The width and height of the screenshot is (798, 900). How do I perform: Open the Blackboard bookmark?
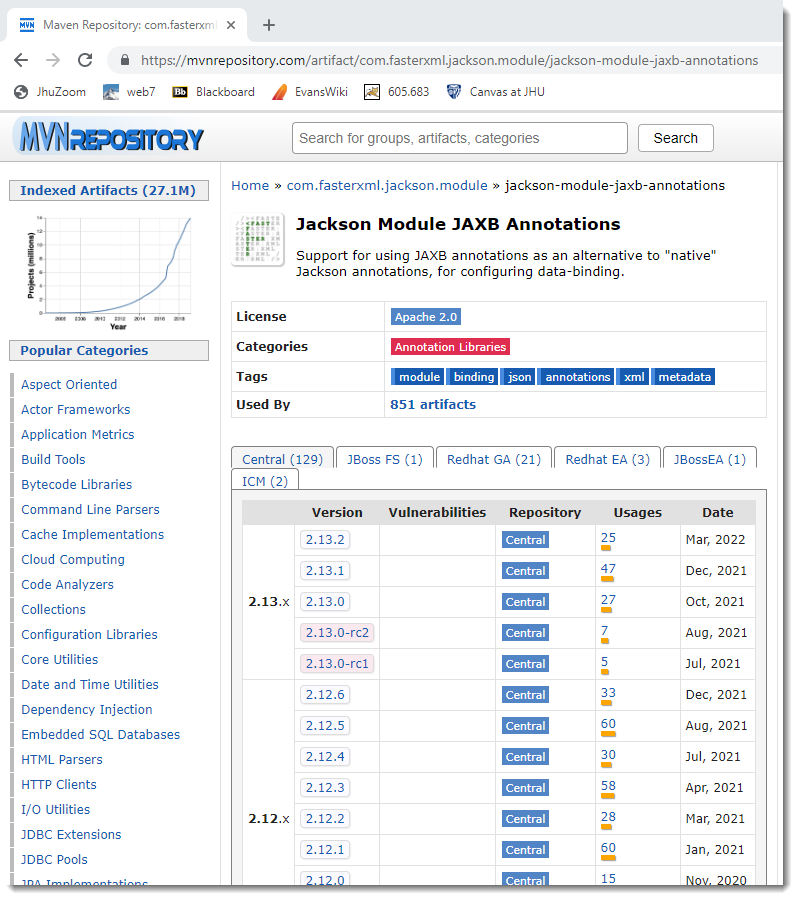214,92
